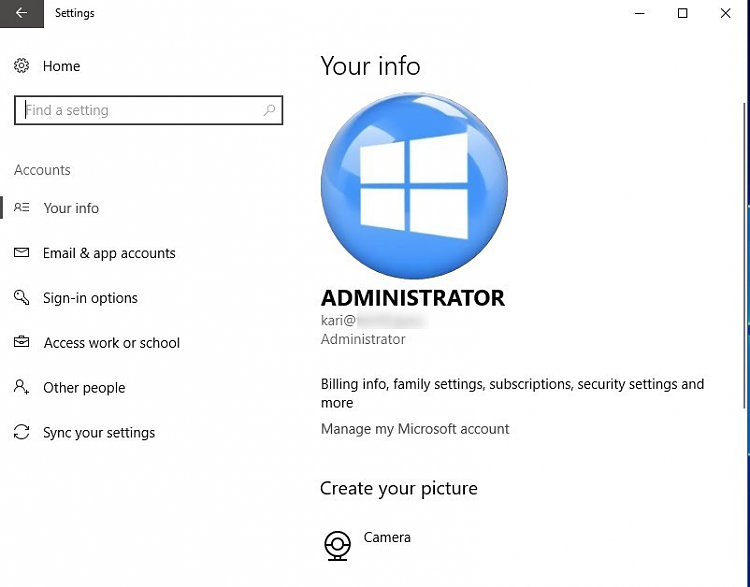Click the ADMINISTRATOR account name
This screenshot has height=587, width=750.
click(x=412, y=298)
